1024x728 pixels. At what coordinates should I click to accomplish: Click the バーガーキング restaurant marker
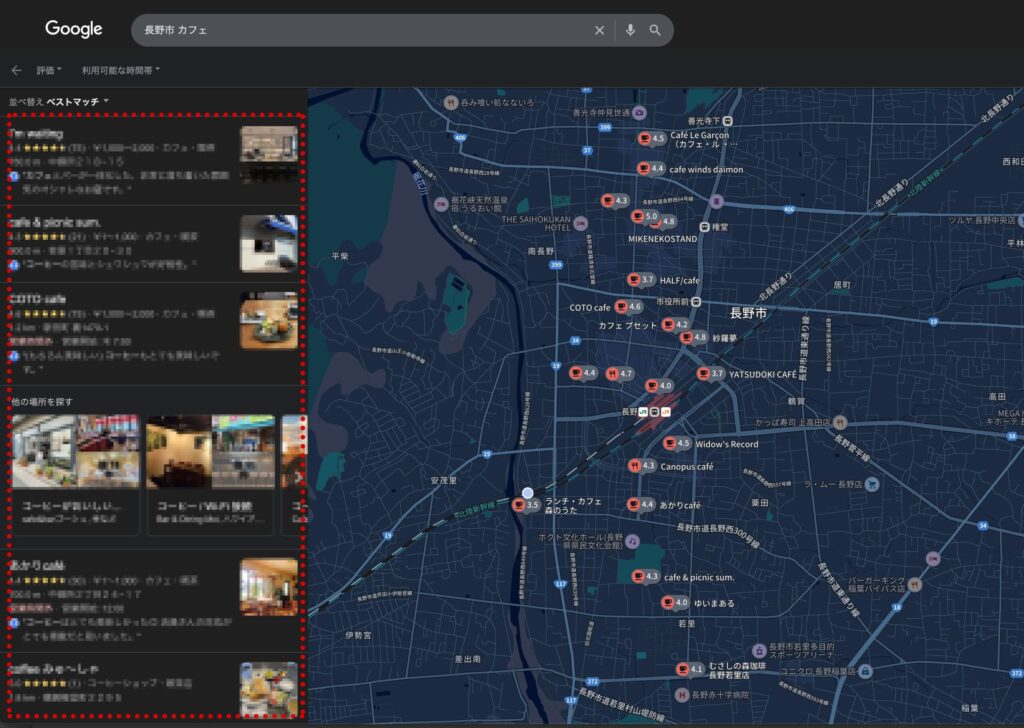tap(915, 584)
